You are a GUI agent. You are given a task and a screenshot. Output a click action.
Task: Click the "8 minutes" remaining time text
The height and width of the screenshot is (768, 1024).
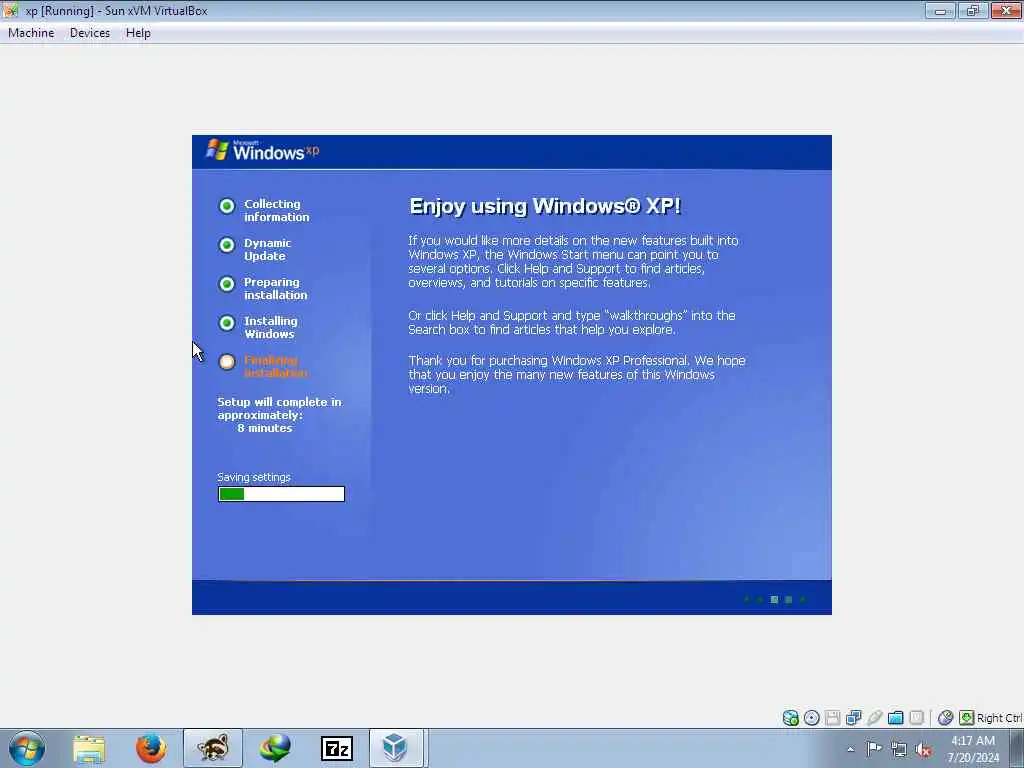[x=264, y=428]
